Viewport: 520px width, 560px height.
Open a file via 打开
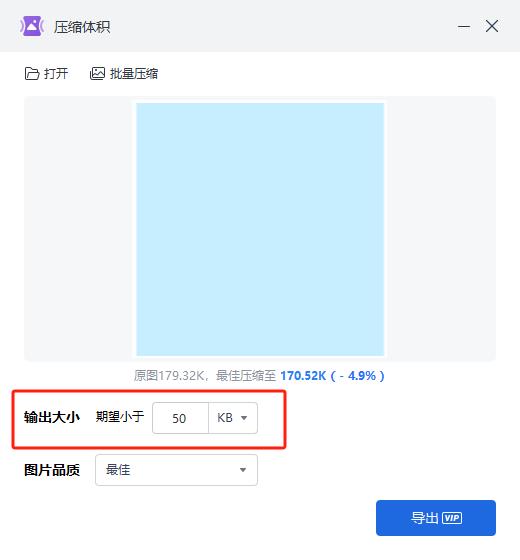point(46,74)
